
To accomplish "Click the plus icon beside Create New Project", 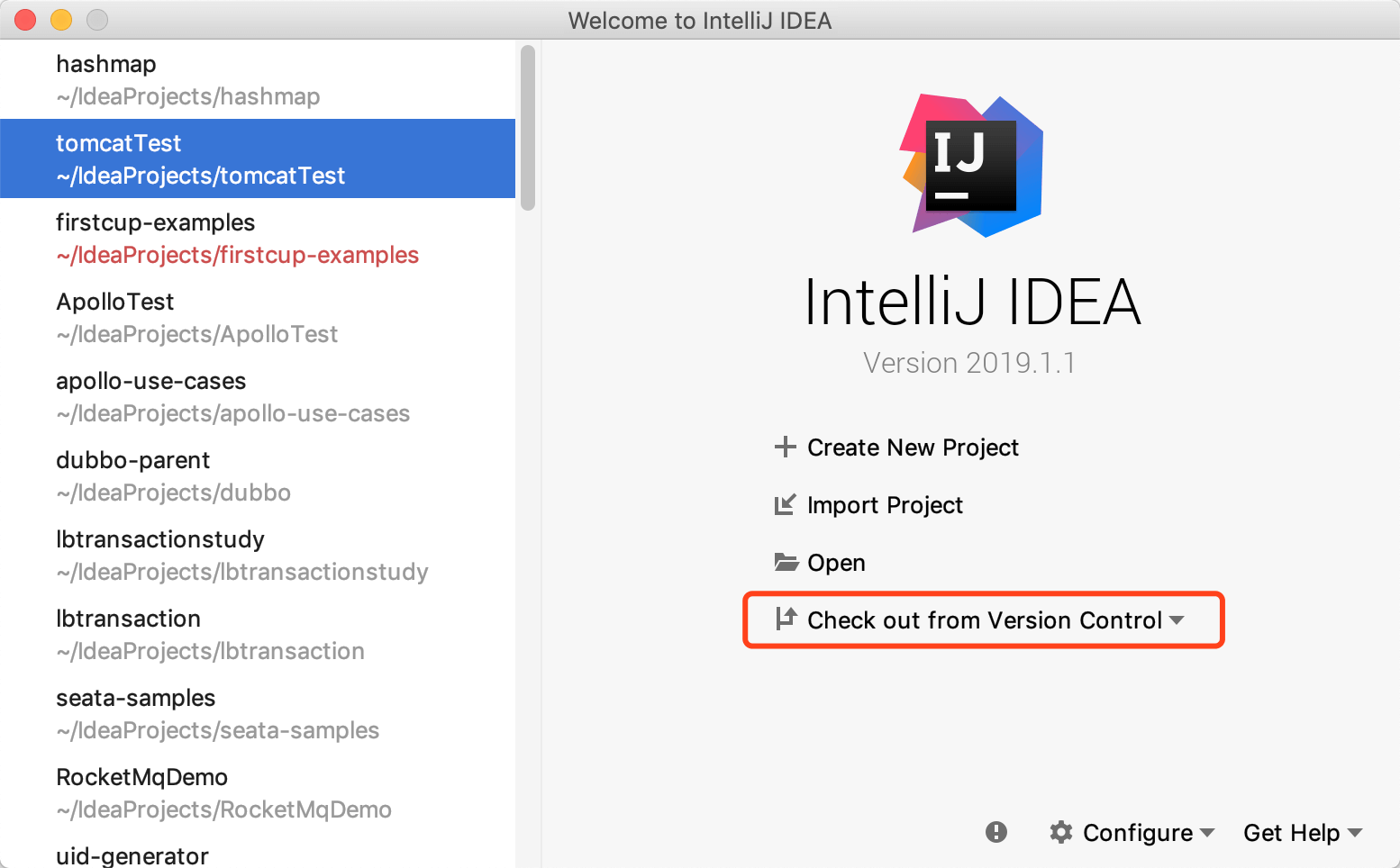I will point(785,447).
